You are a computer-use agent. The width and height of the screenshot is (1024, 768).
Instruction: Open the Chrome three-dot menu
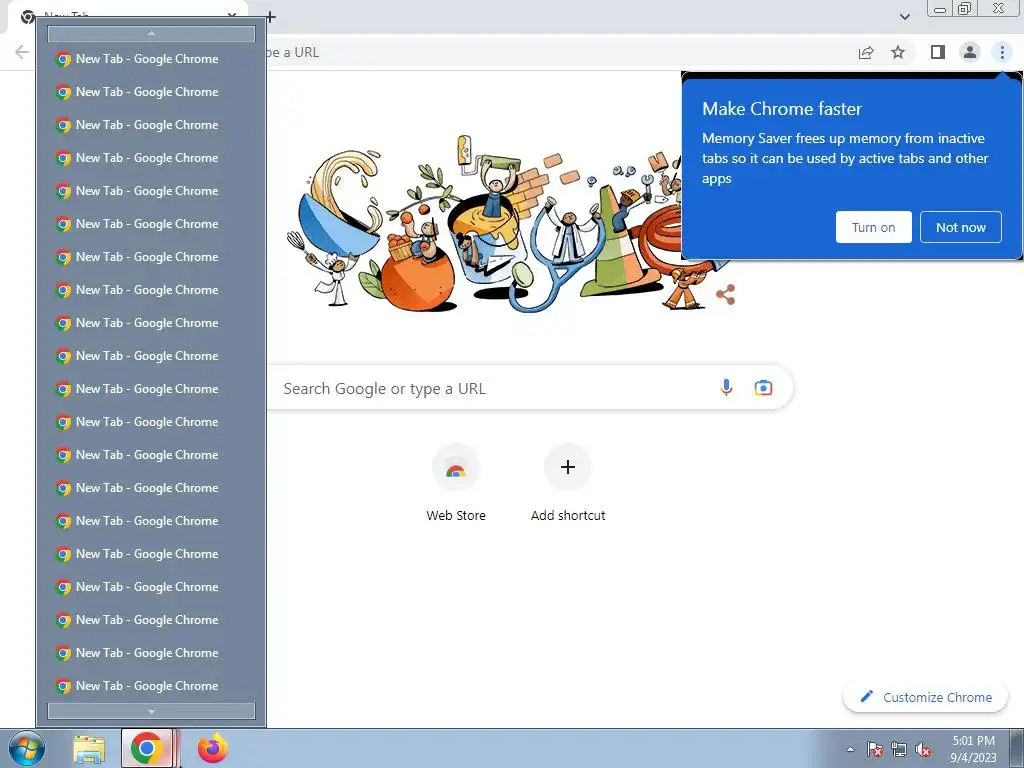(x=1002, y=52)
